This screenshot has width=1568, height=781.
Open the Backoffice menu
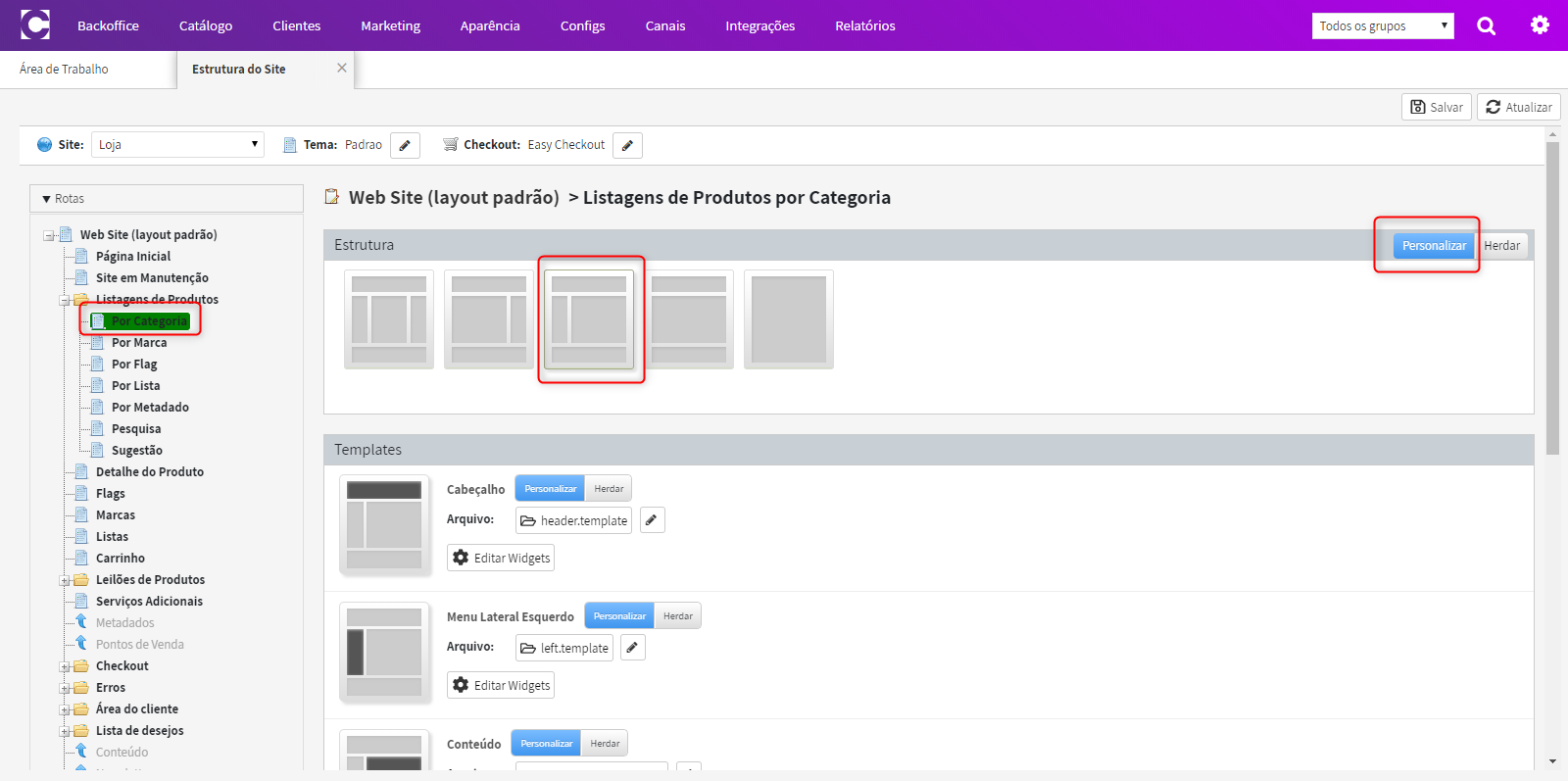point(108,25)
